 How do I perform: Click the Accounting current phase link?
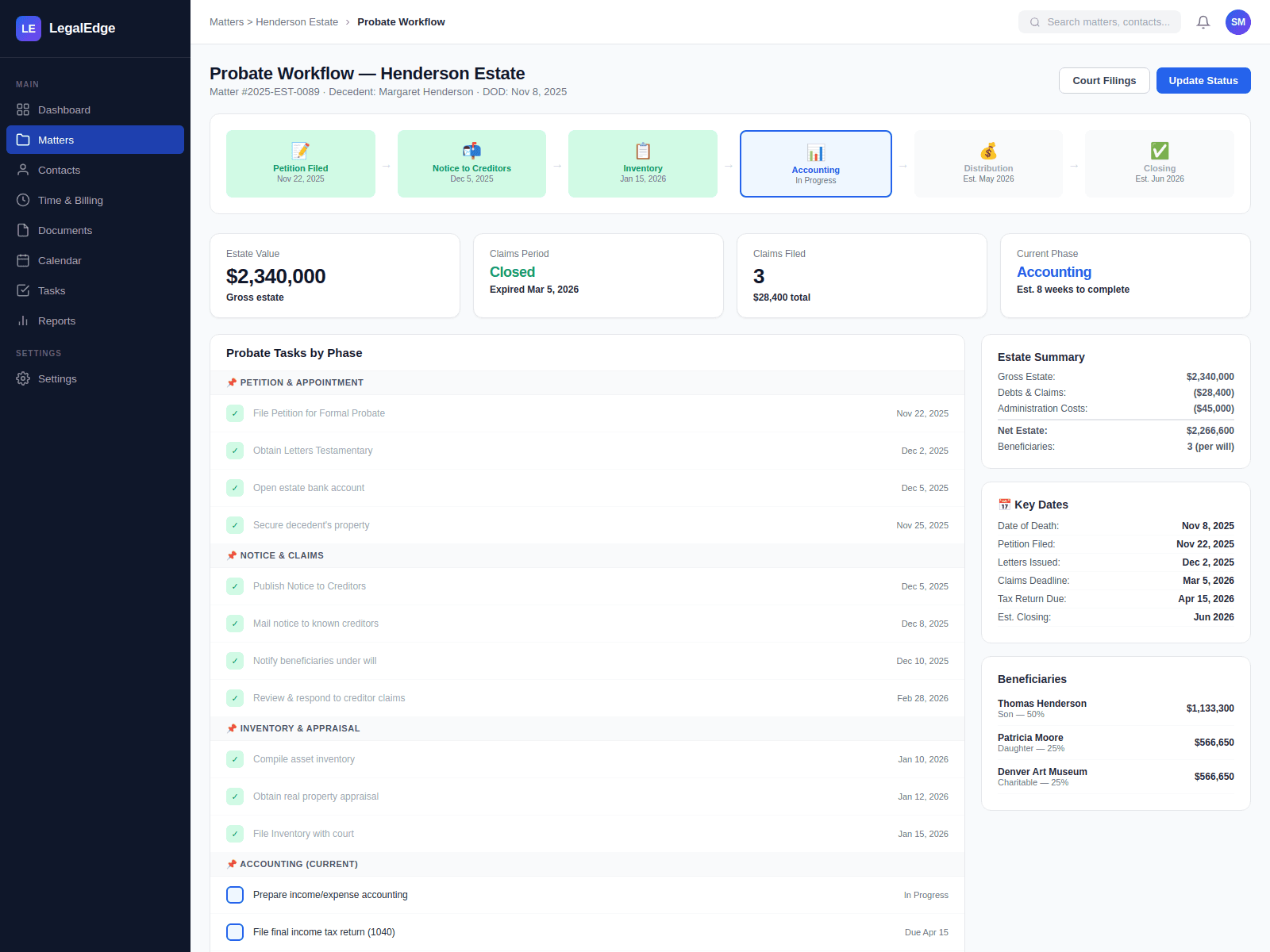[1054, 272]
